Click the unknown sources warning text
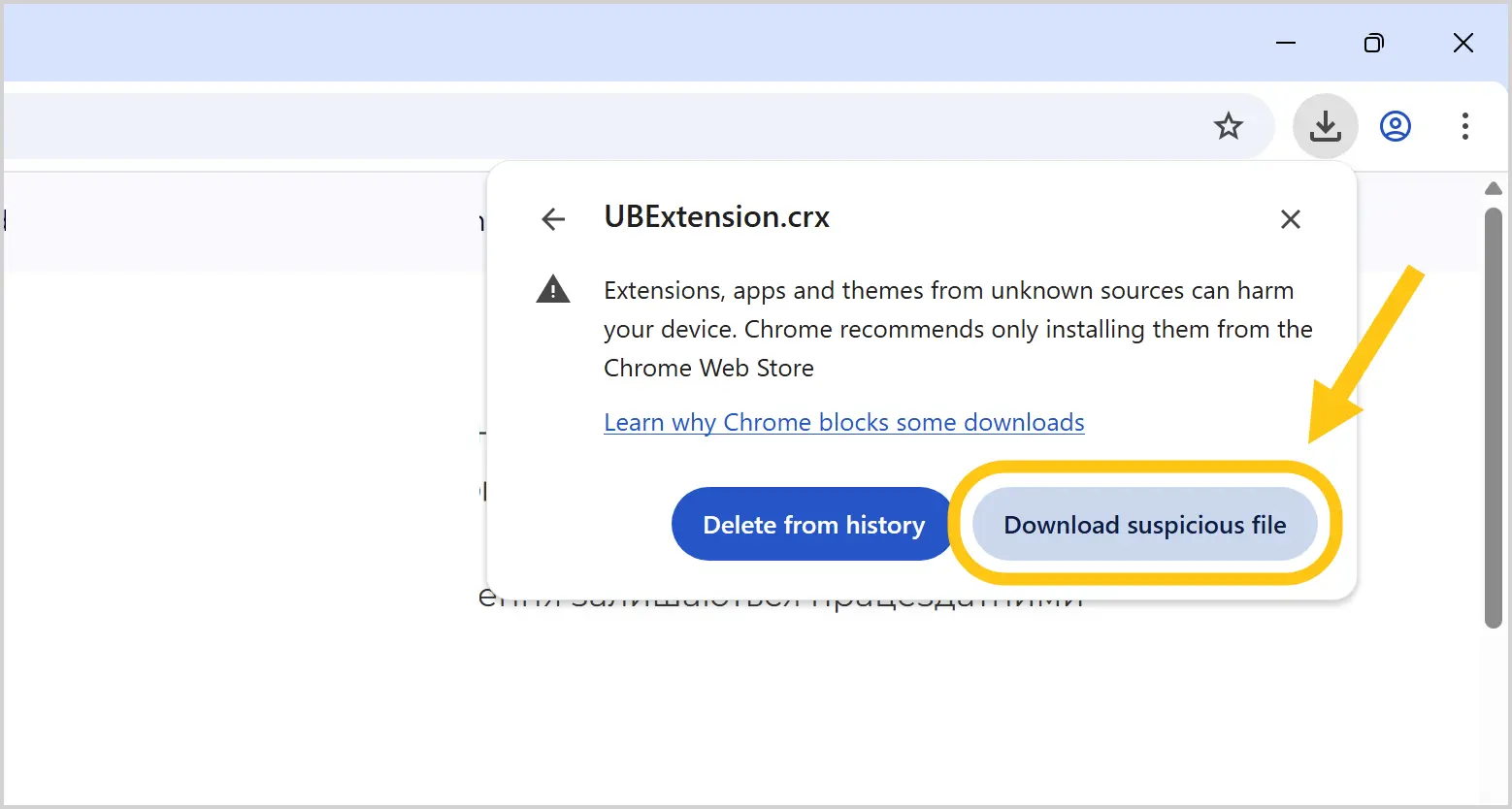 tap(958, 329)
